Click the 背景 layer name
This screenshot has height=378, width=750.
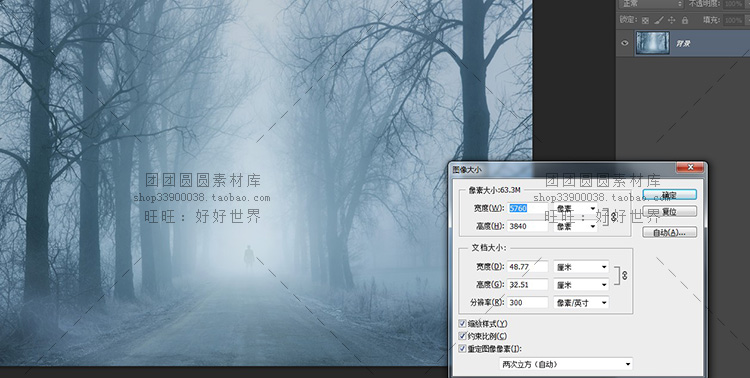(683, 44)
